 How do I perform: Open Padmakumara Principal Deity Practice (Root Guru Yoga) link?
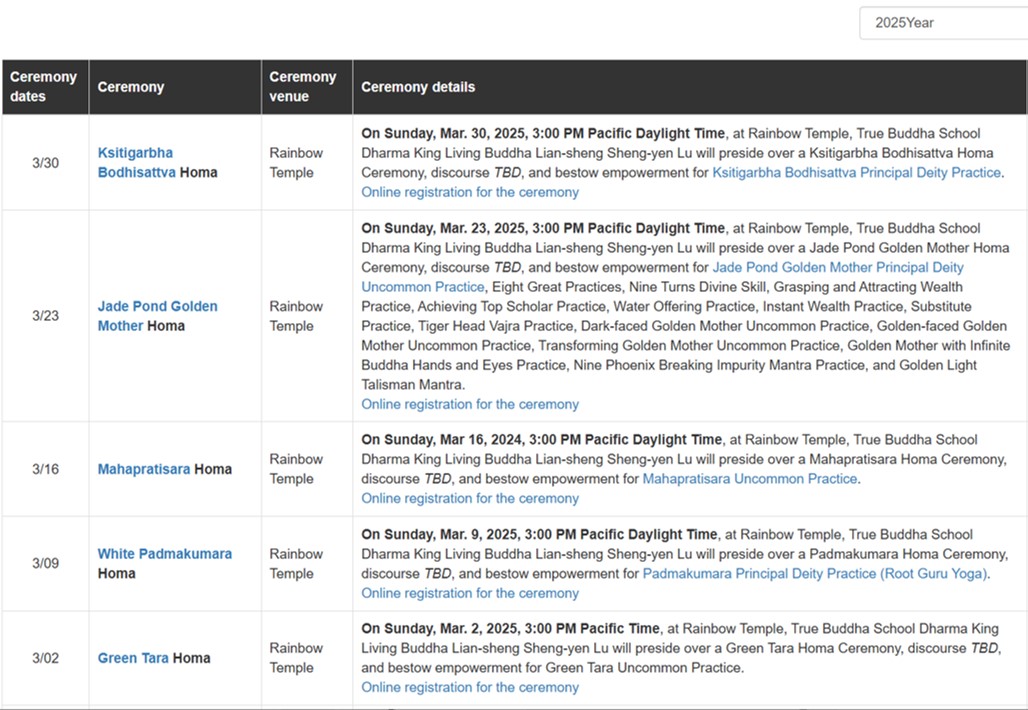point(815,574)
